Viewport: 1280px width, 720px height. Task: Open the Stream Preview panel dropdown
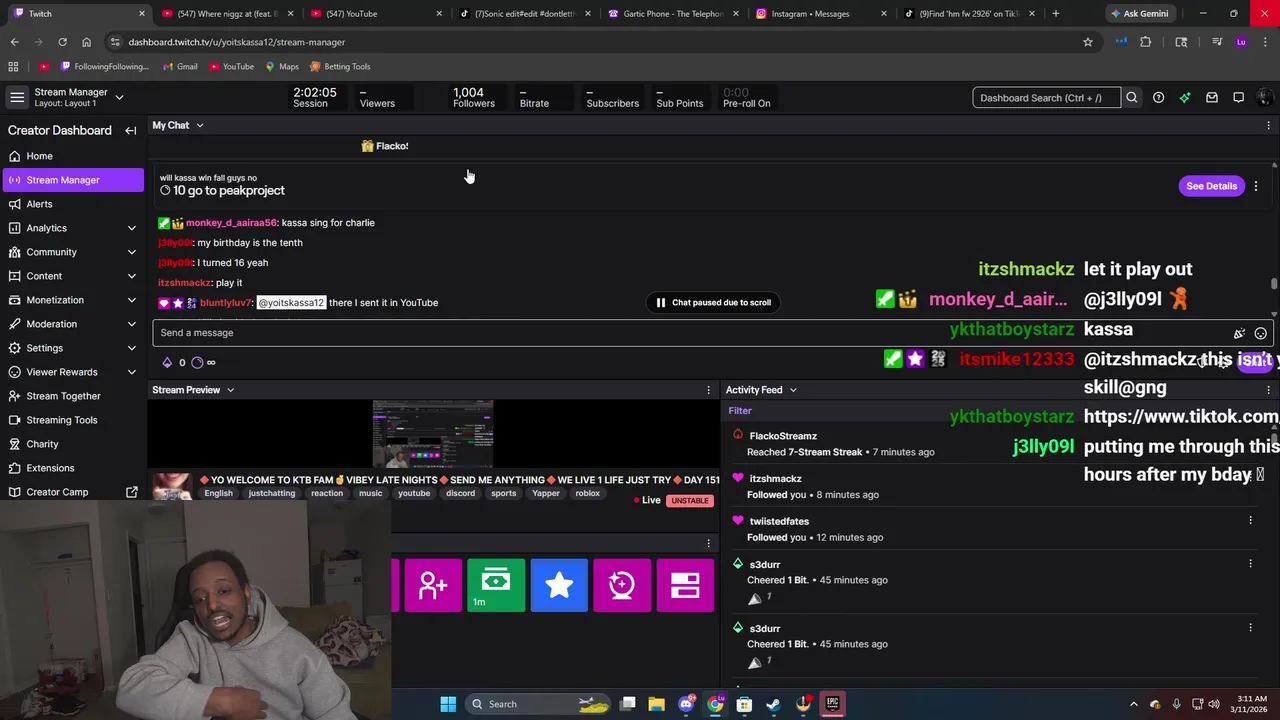[x=230, y=390]
